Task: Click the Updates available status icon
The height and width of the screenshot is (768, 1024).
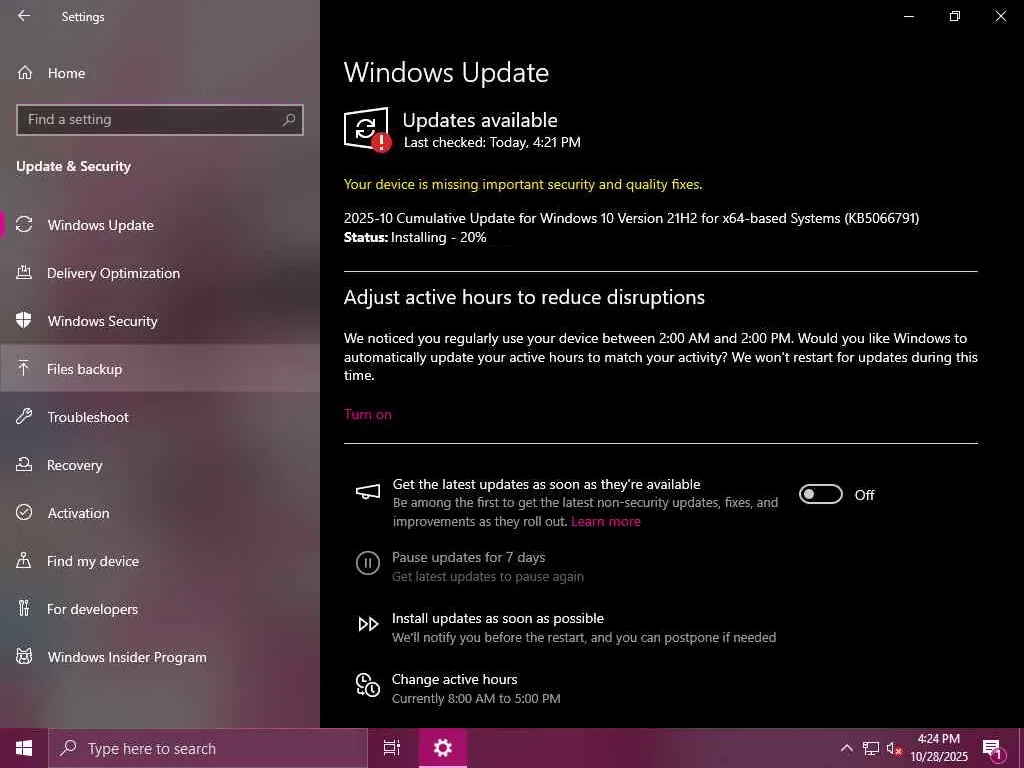Action: pos(367,129)
